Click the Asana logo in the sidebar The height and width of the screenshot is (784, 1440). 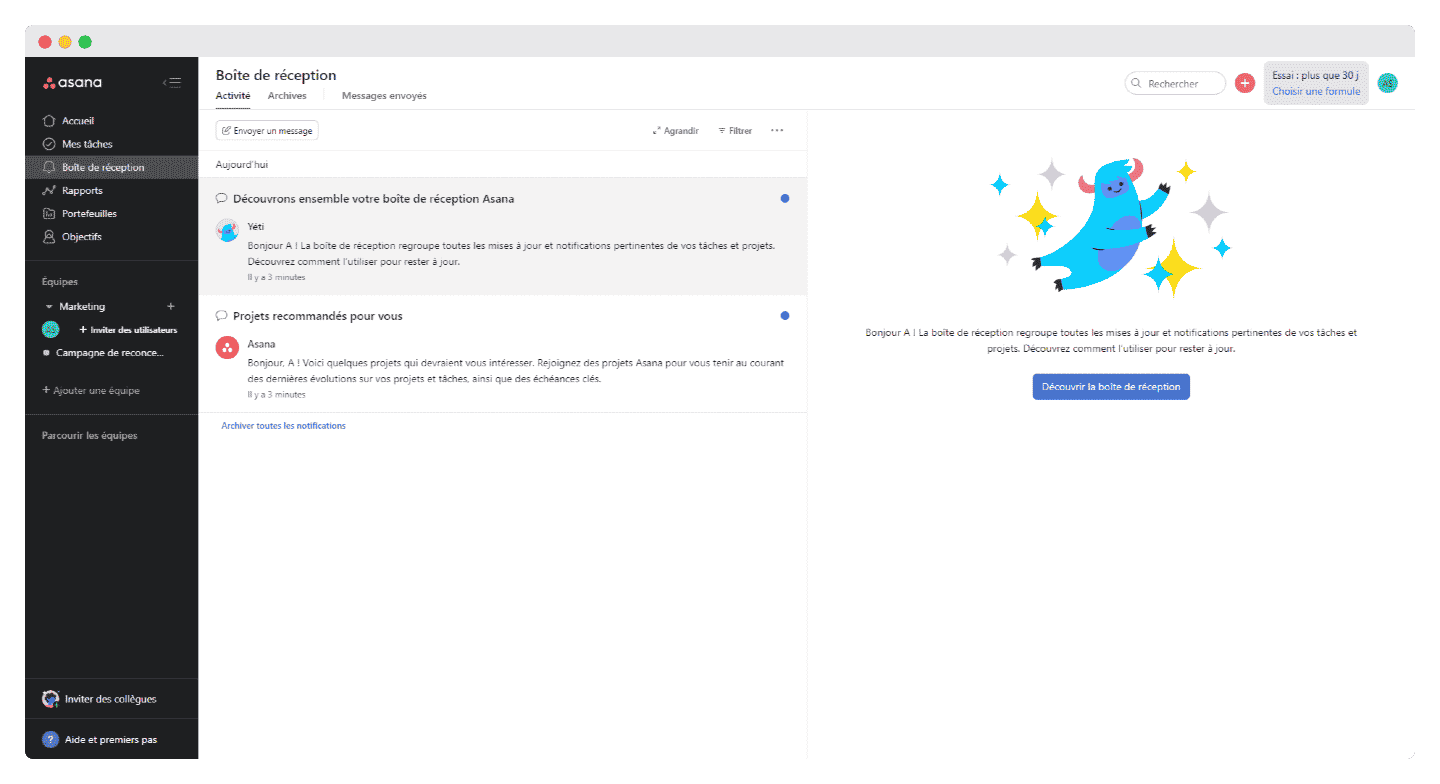click(72, 83)
